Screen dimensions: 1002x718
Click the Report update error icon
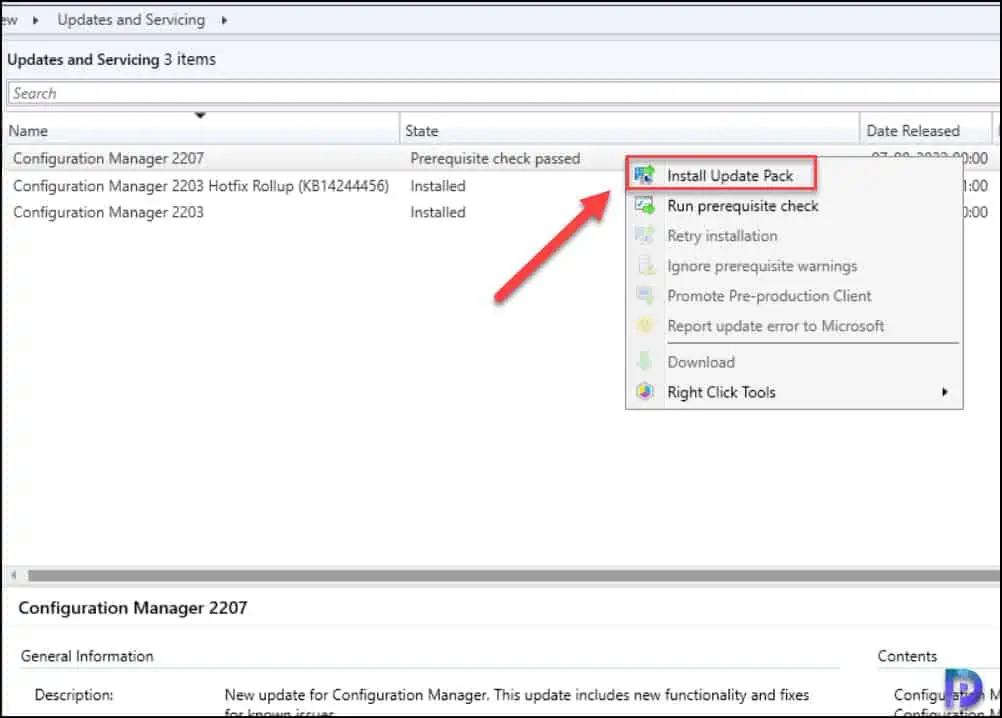point(645,325)
